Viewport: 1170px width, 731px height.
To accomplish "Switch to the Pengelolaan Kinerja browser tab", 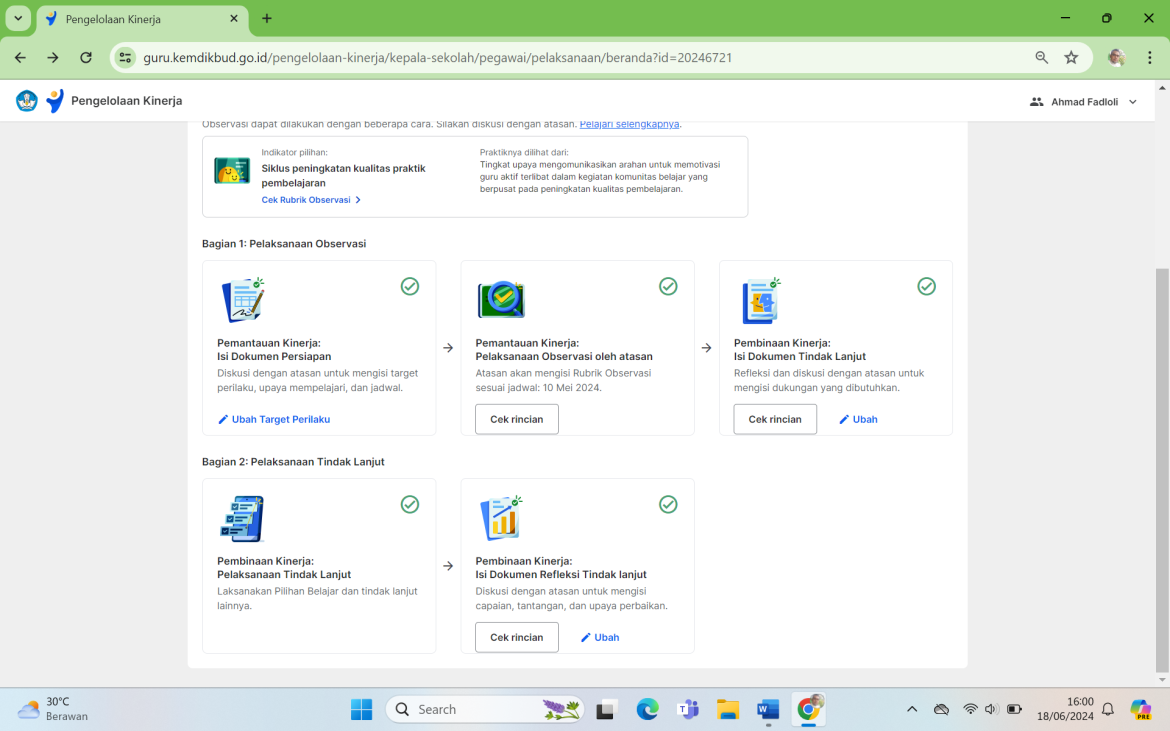I will [x=140, y=19].
